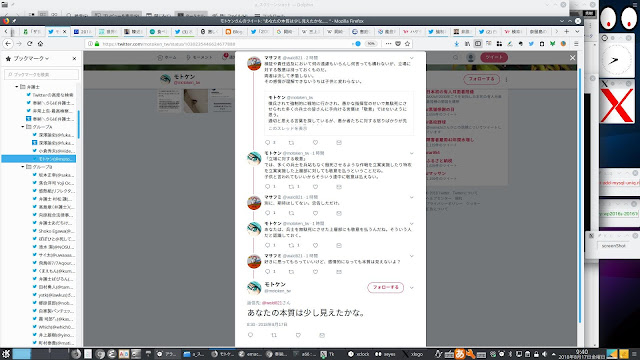Image resolution: width=640 pixels, height=360 pixels.
Task: Open the page actions three-dot menu
Action: click(388, 44)
